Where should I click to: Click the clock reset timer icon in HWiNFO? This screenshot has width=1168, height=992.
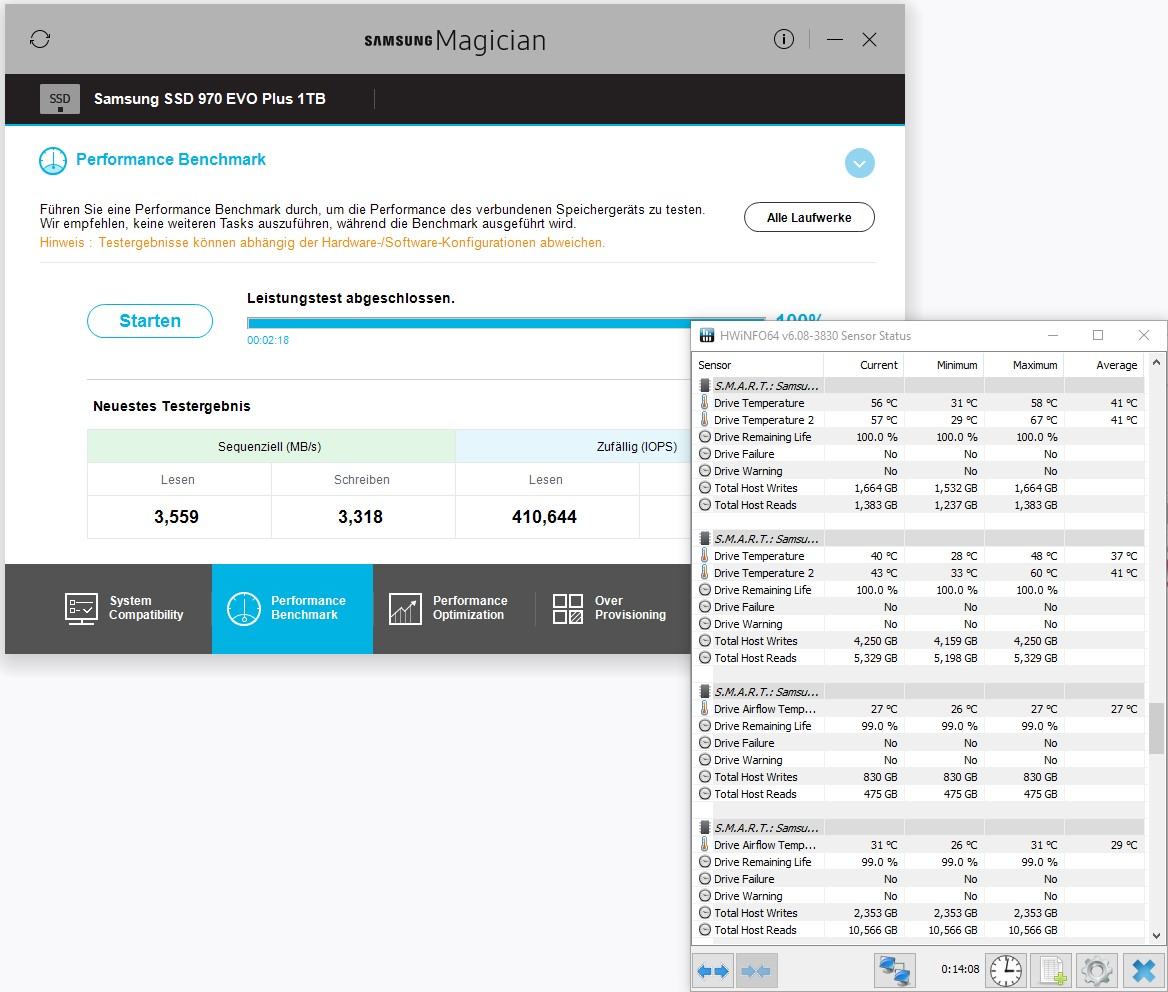pyautogui.click(x=1006, y=970)
